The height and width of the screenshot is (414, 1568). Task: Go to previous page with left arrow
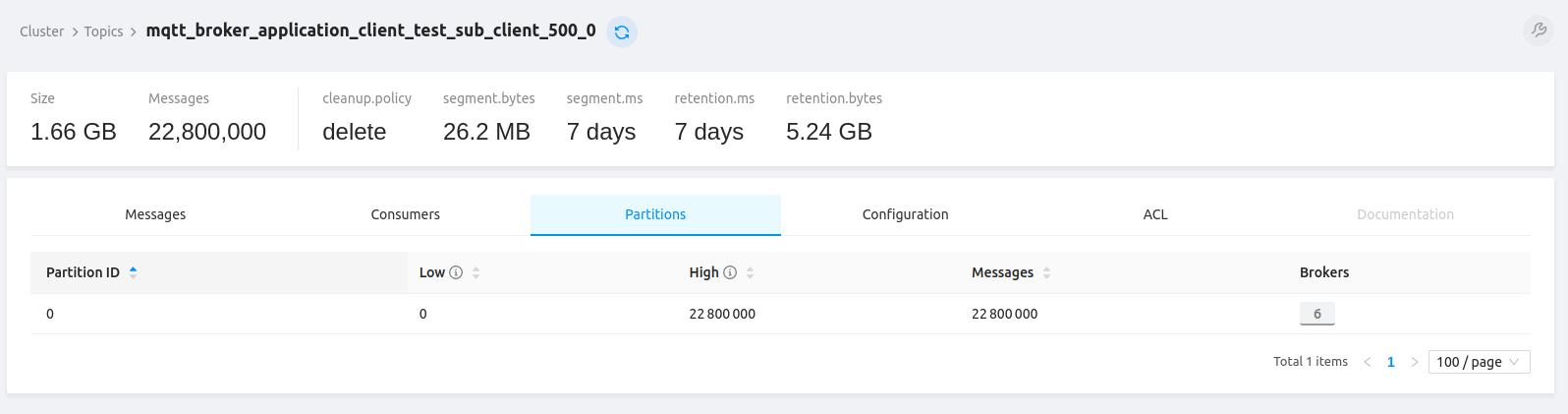point(1367,362)
